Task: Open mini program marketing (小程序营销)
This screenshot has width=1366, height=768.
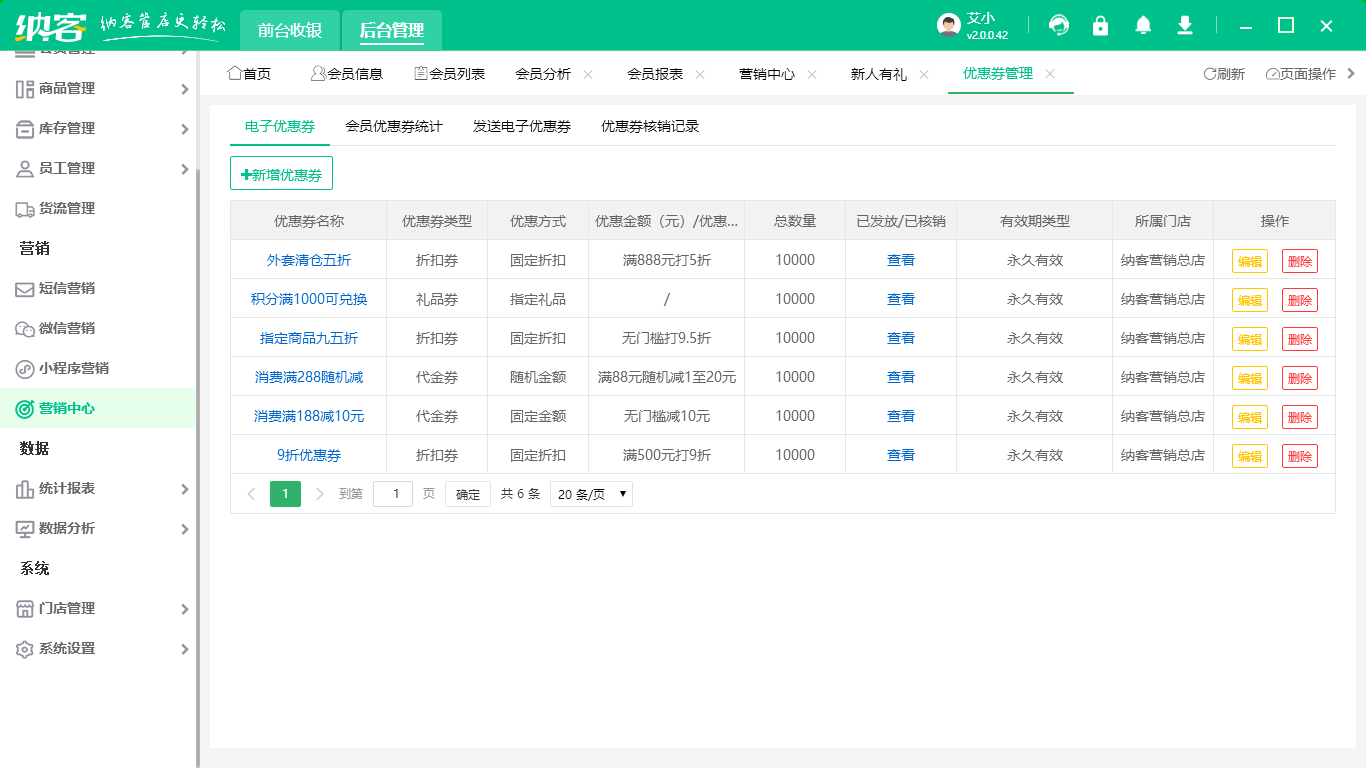Action: click(x=73, y=369)
